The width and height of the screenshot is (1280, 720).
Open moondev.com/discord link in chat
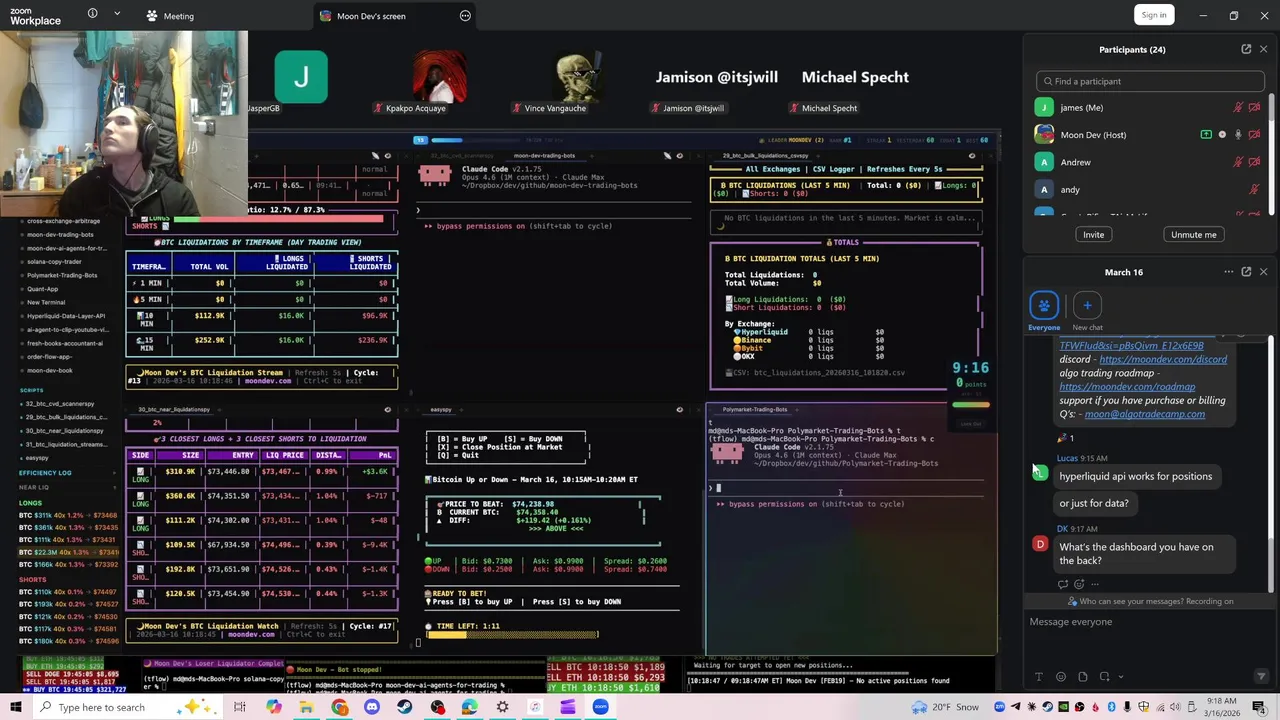(1163, 359)
